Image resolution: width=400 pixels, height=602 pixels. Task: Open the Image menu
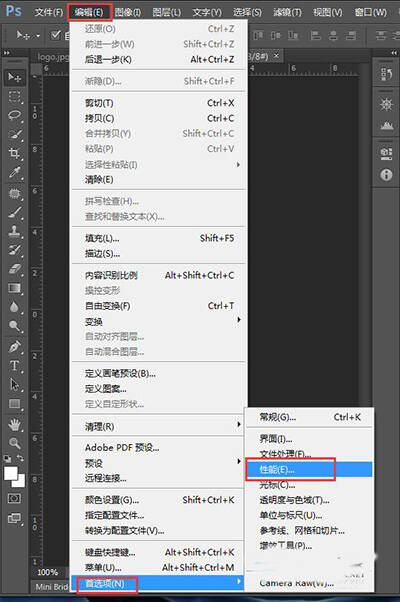pos(128,12)
